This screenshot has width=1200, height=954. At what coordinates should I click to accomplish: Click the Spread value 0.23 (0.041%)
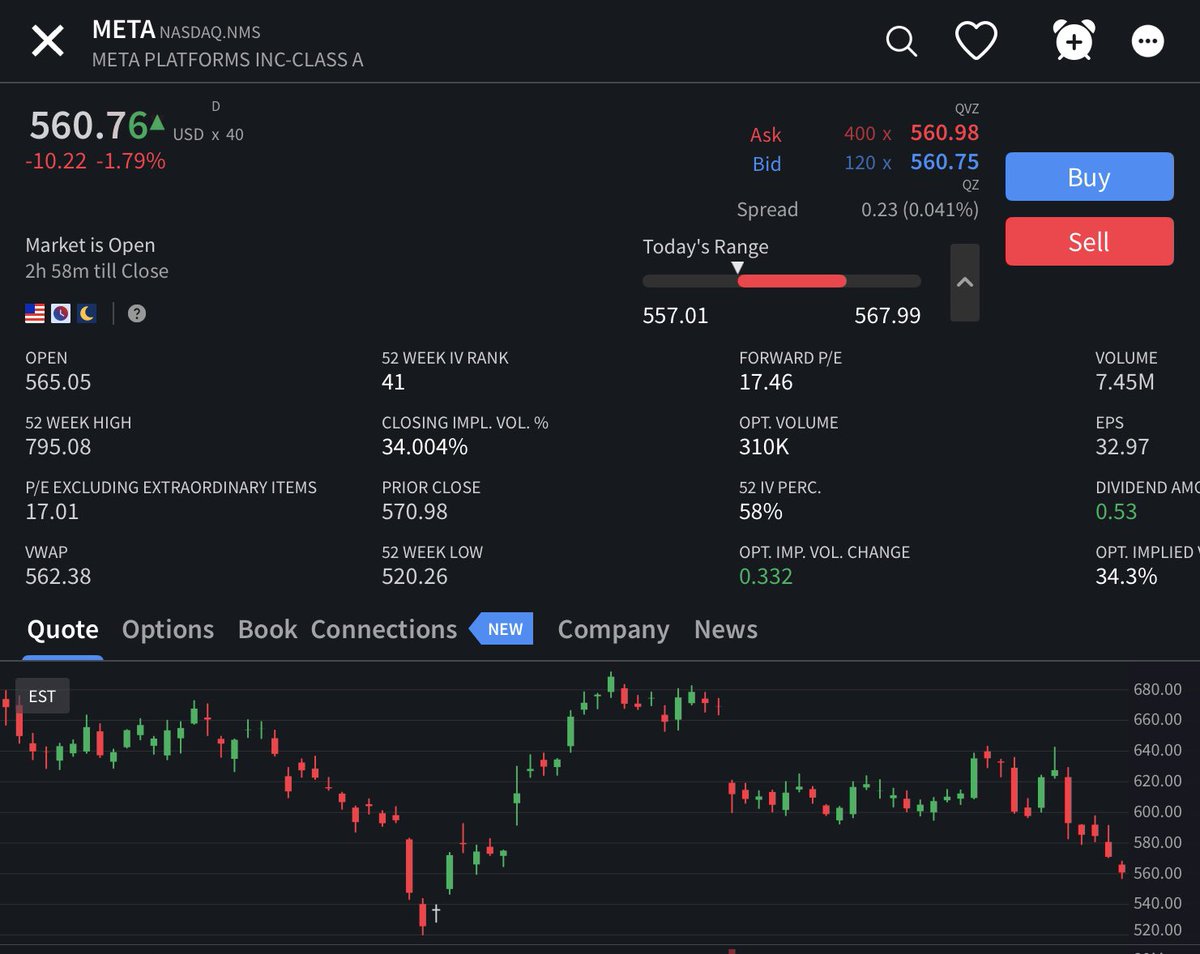coord(920,210)
